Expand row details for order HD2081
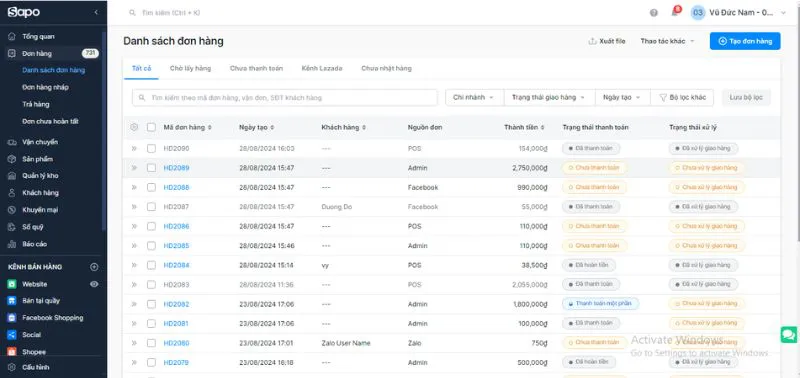Screen dimensions: 800x378 (134, 323)
